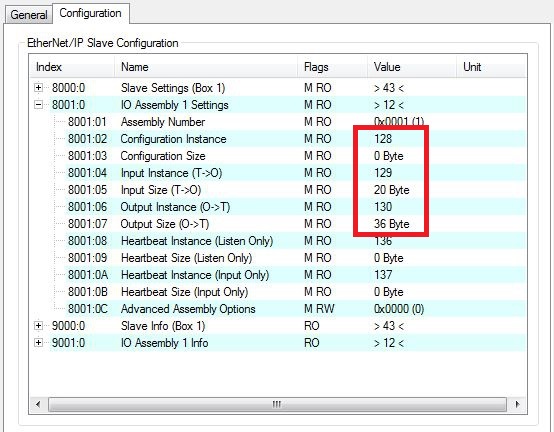
Task: Select the 8001:01 Assembly Number row
Action: (x=278, y=122)
